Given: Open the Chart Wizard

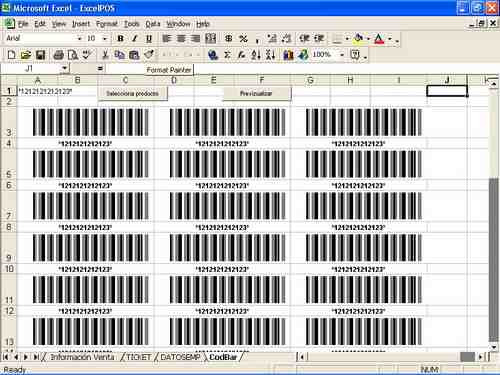Looking at the screenshot, I should 288,55.
